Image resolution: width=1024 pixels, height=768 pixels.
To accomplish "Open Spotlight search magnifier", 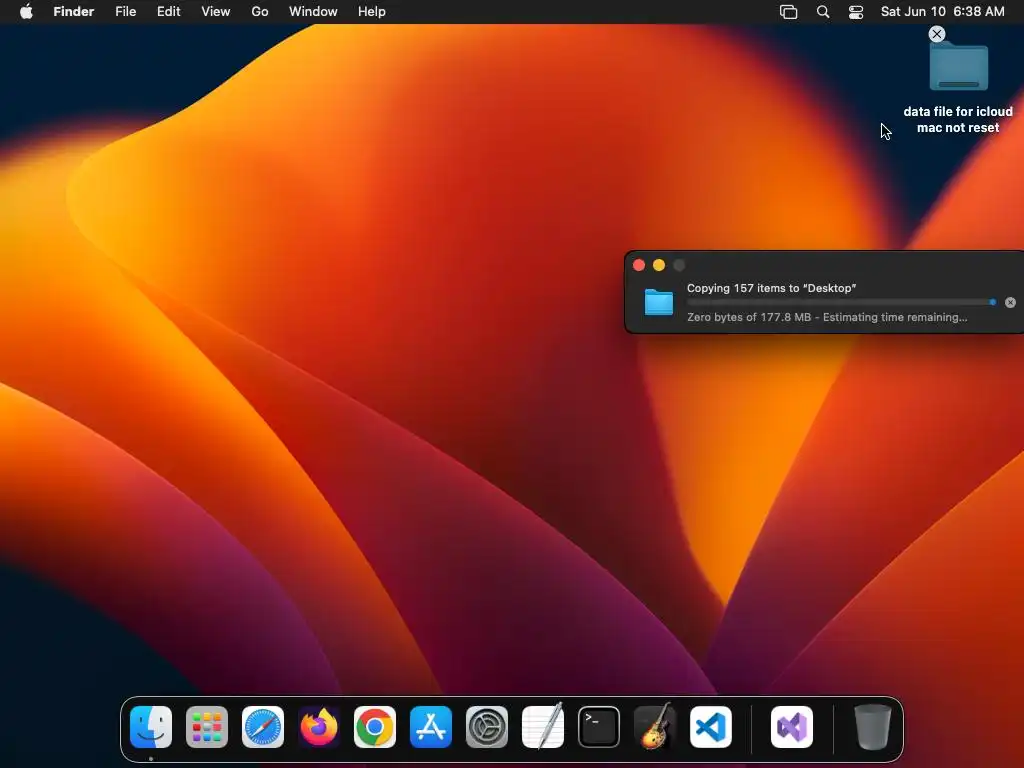I will (x=823, y=12).
